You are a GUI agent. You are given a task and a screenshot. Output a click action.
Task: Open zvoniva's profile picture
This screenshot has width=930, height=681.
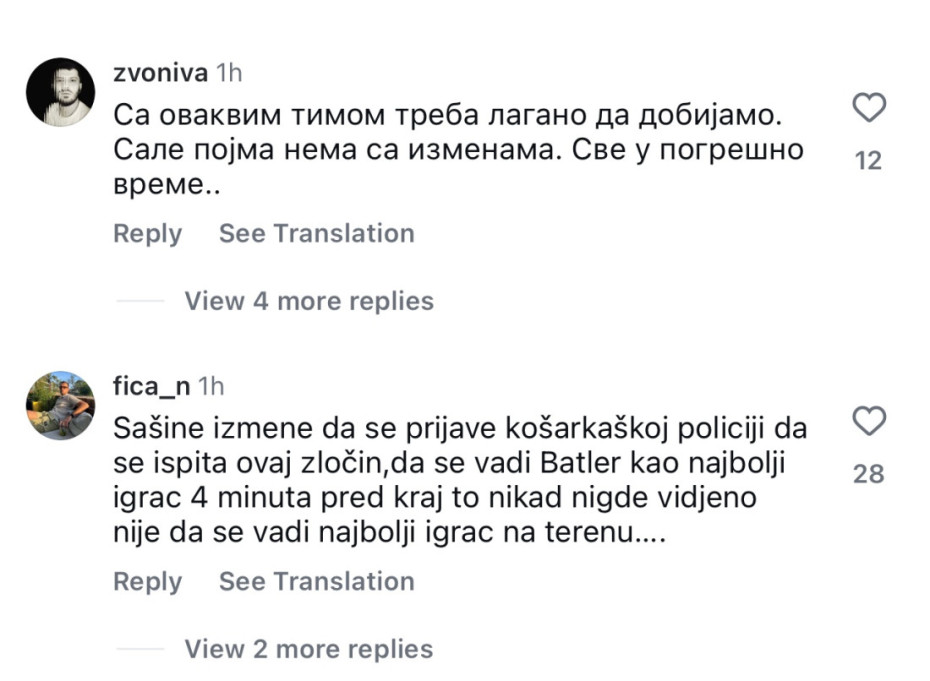point(60,92)
